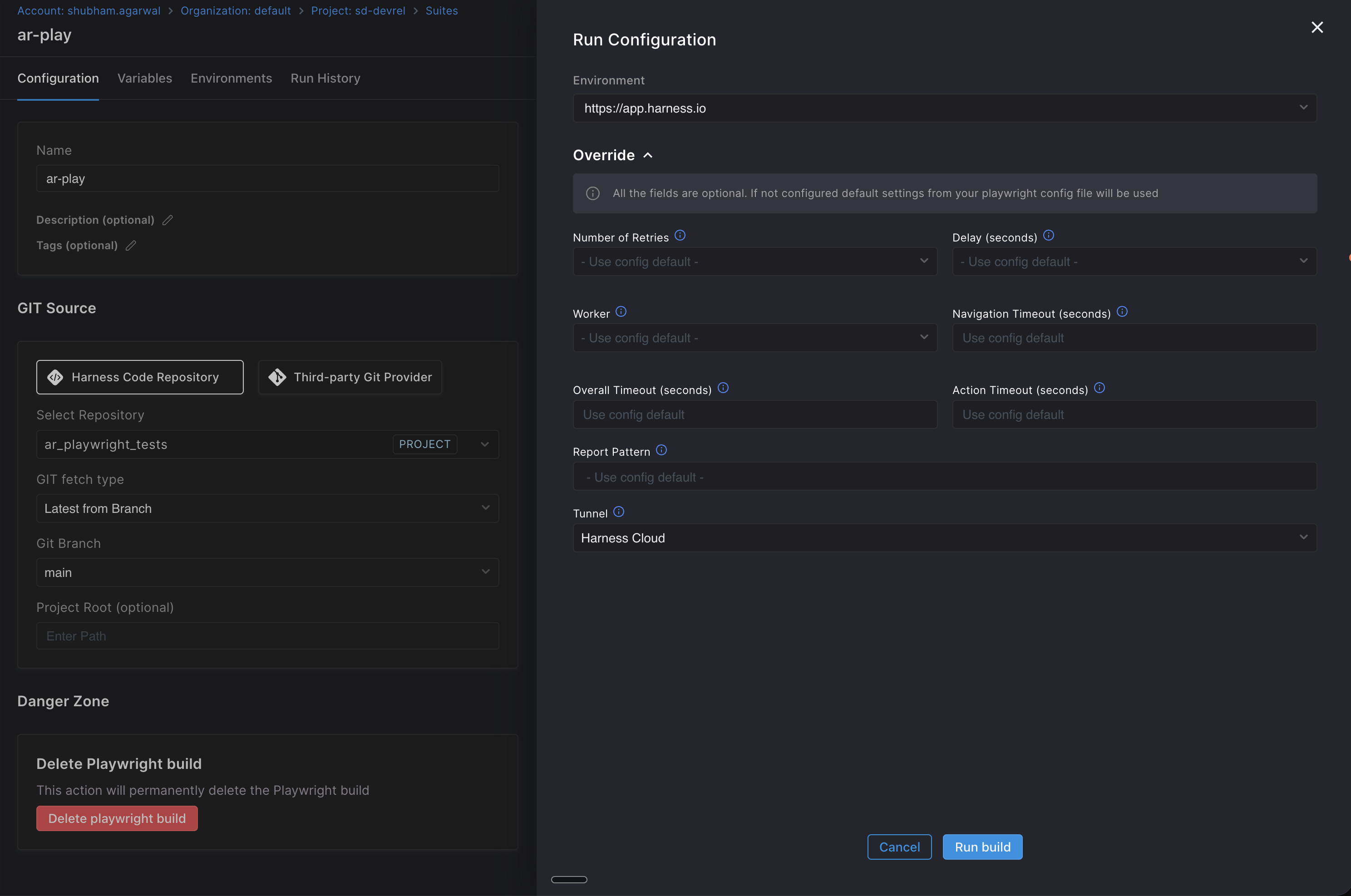Open the Delay (seconds) dropdown

[x=1134, y=261]
